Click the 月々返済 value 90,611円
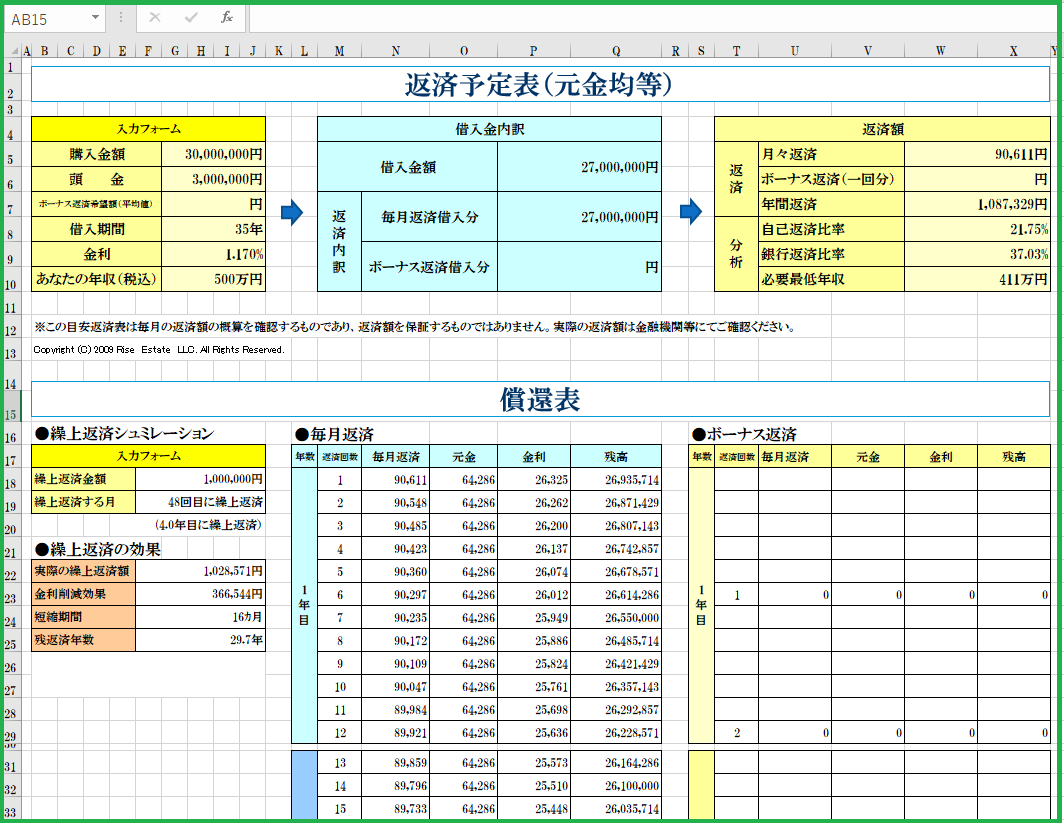Viewport: 1064px width, 823px height. click(x=978, y=154)
